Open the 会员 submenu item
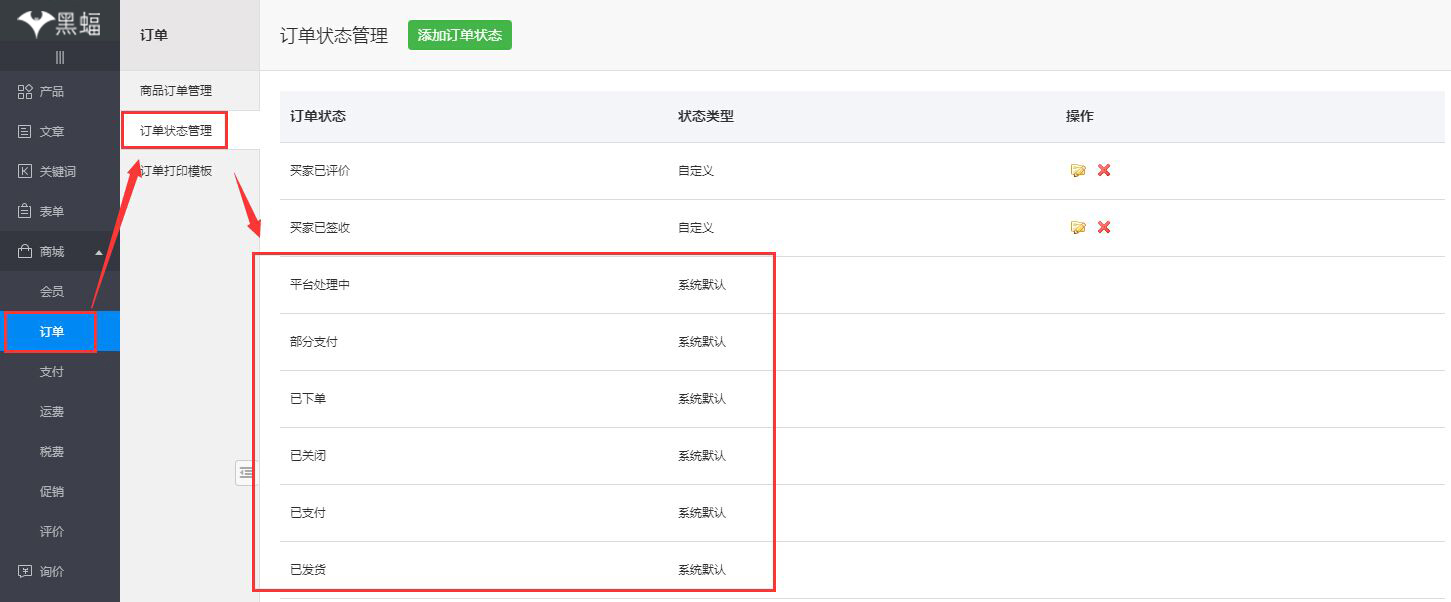The image size is (1451, 602). pos(52,292)
